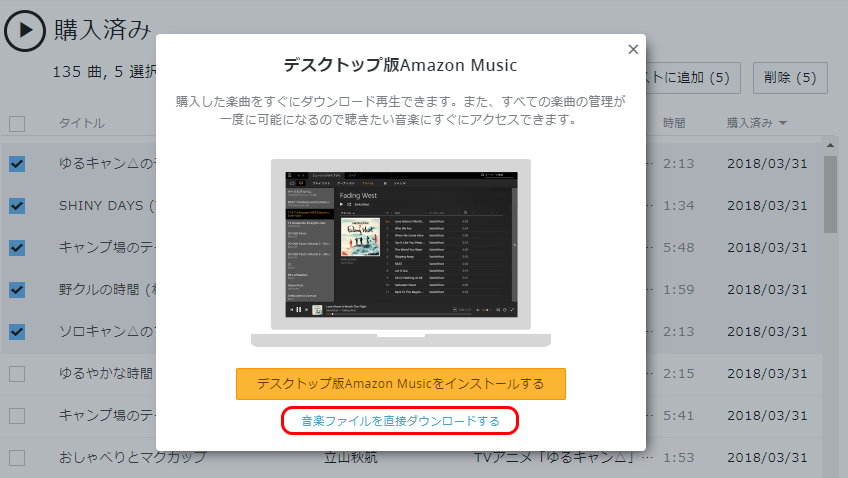This screenshot has height=478, width=848.
Task: Click the 音楽ファイルを直接ダウンロードする link
Action: pos(400,421)
